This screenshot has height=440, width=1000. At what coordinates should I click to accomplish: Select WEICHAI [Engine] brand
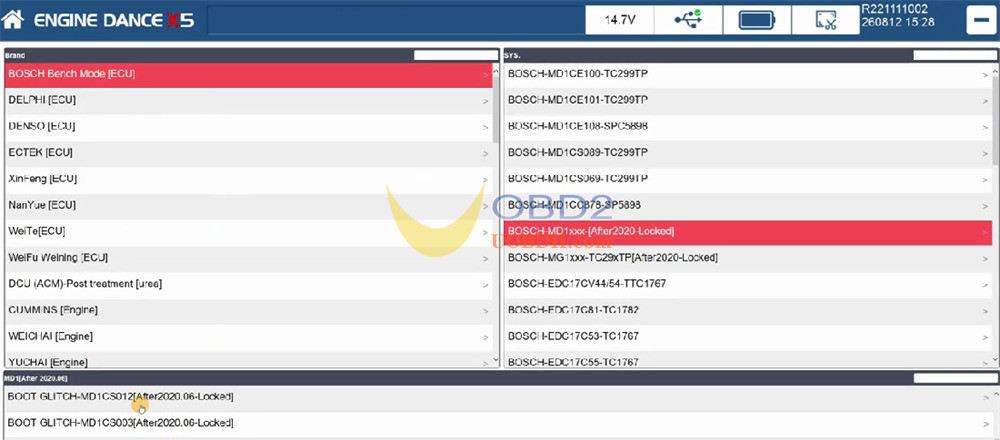(249, 336)
